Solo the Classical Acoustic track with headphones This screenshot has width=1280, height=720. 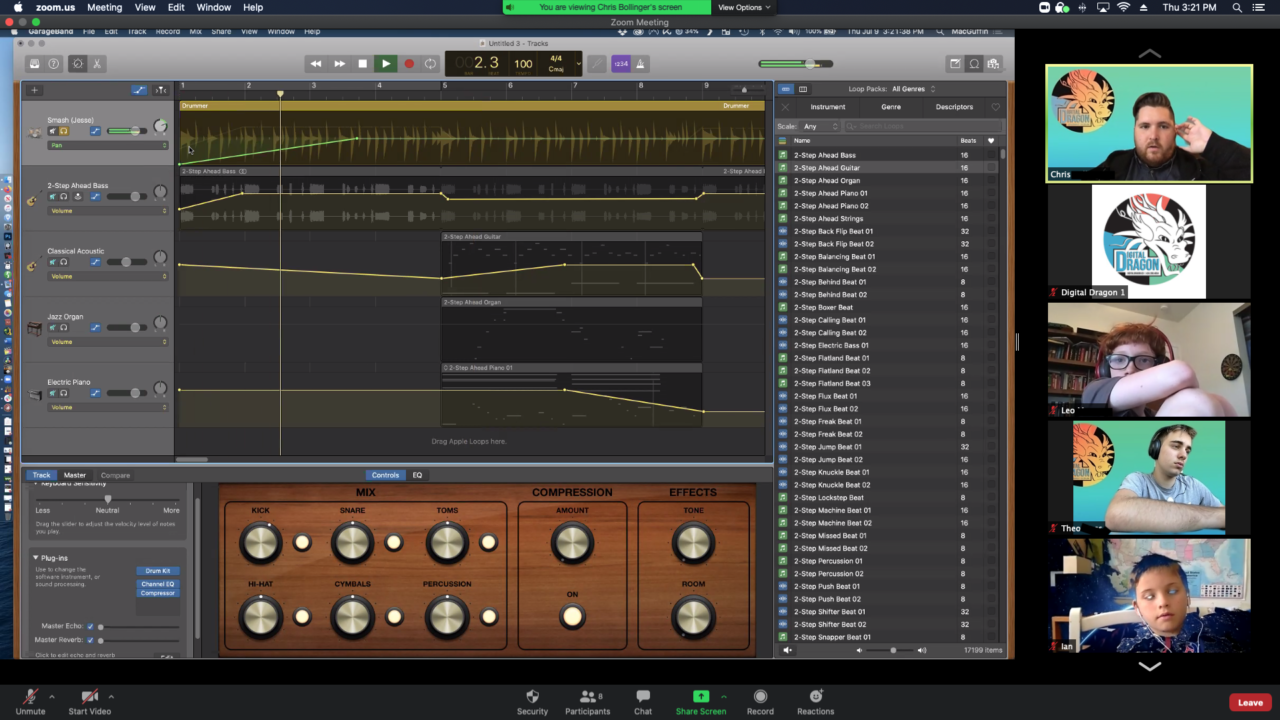coord(64,262)
